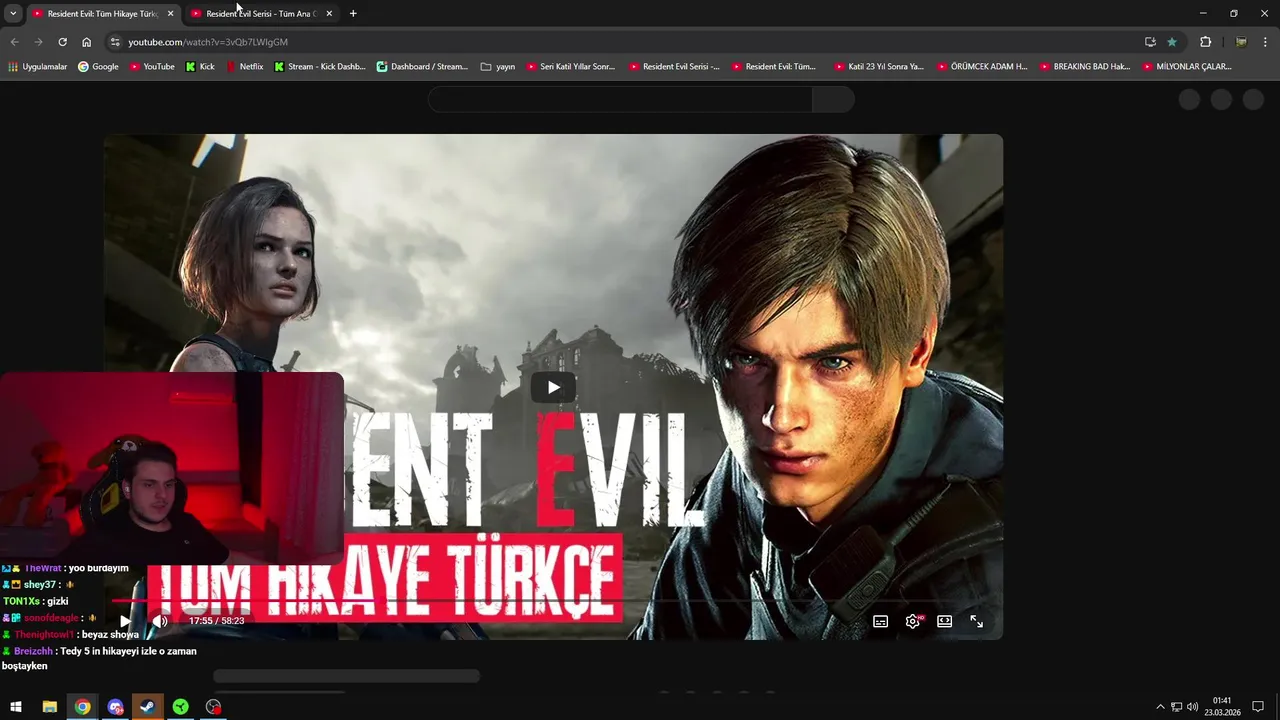Viewport: 1280px width, 720px height.
Task: Open 'Resident Evil: Tüm...' bookmark
Action: [x=774, y=67]
